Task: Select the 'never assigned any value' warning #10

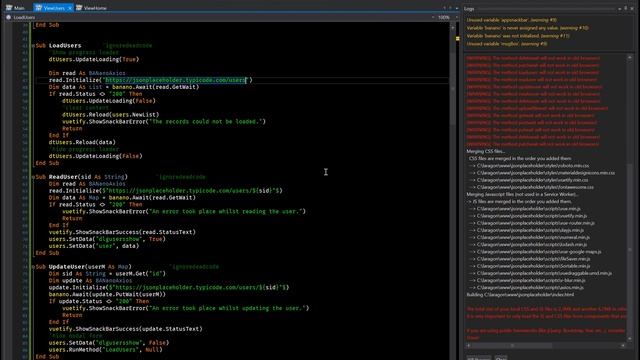Action: (527, 28)
